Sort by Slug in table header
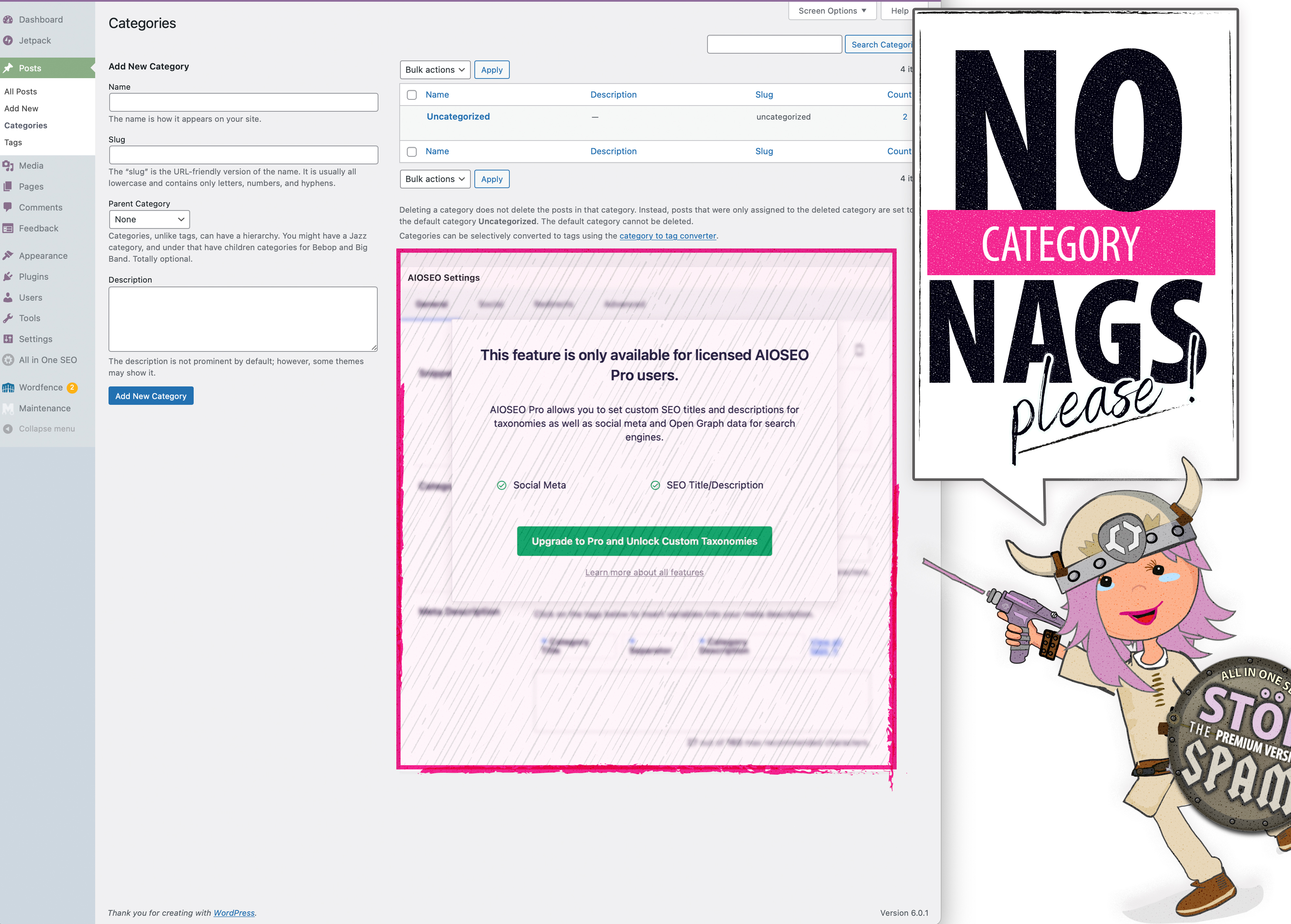 764,95
